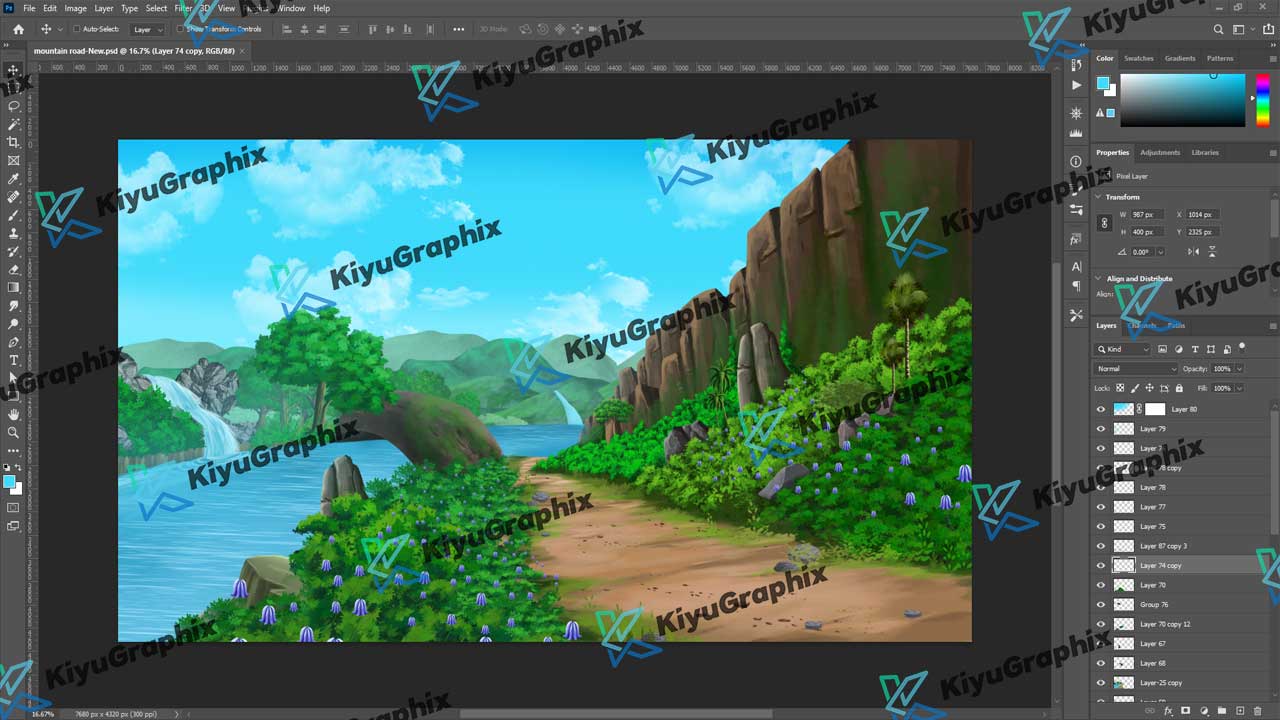Switch to the Swatches tab

1138,58
